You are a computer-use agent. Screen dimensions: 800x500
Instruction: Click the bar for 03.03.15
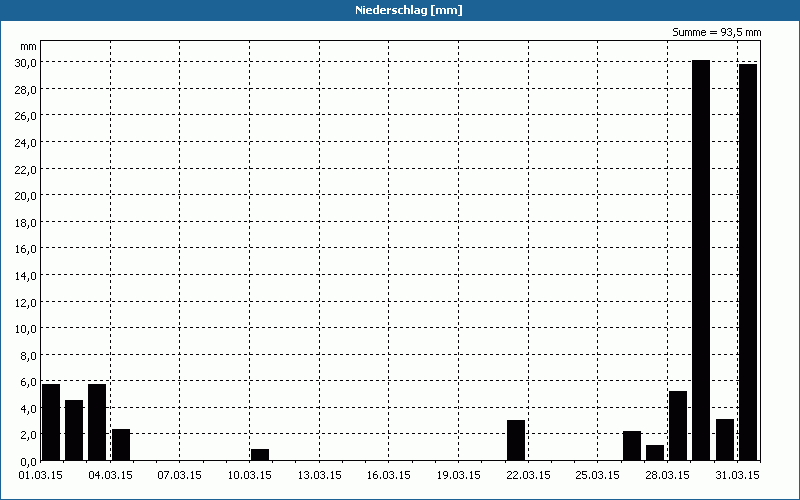97,422
